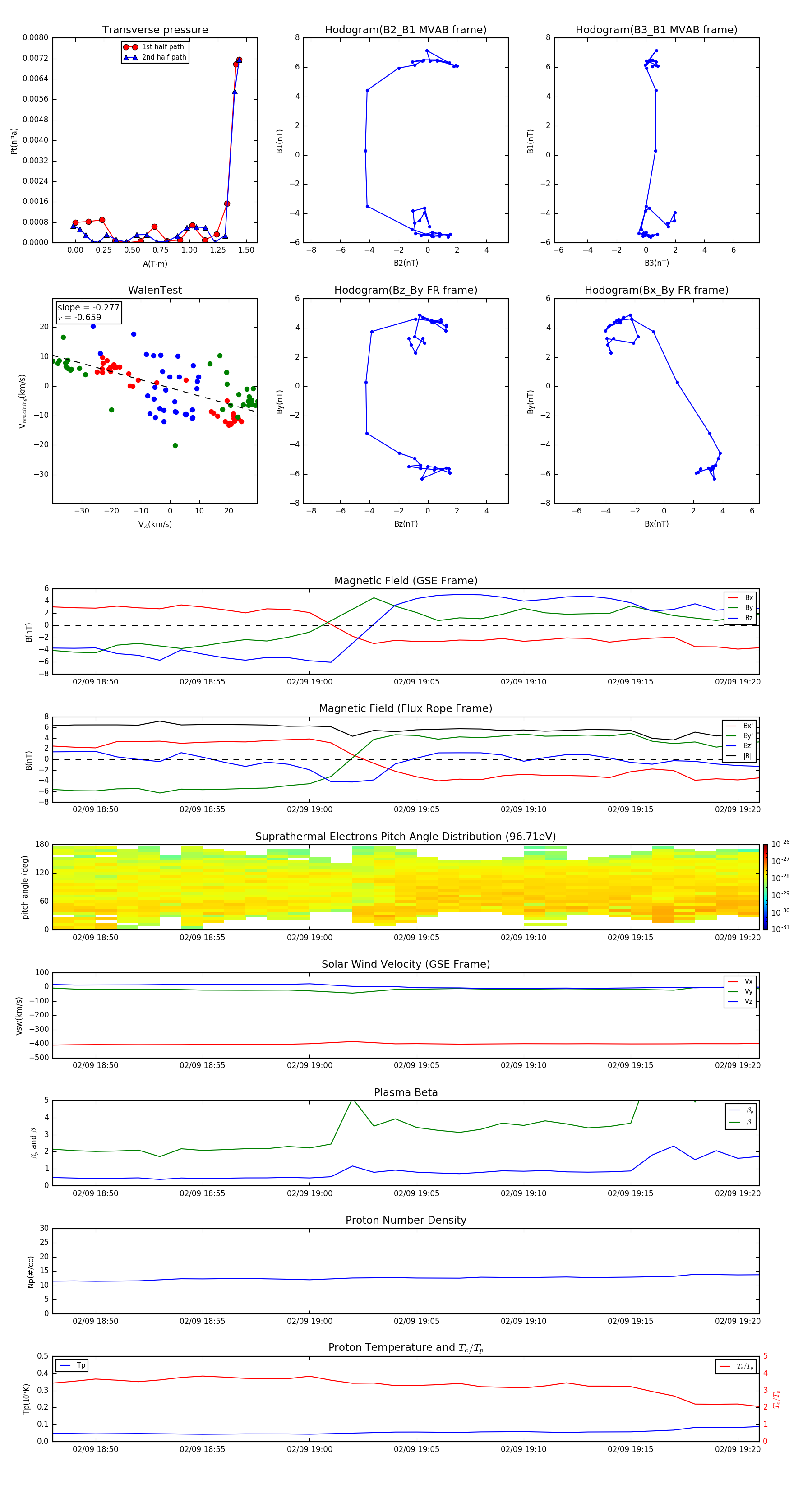Screen dimensions: 812x1489
Task: Click the 'Bx(nT)' x-axis label
Action: (x=656, y=524)
